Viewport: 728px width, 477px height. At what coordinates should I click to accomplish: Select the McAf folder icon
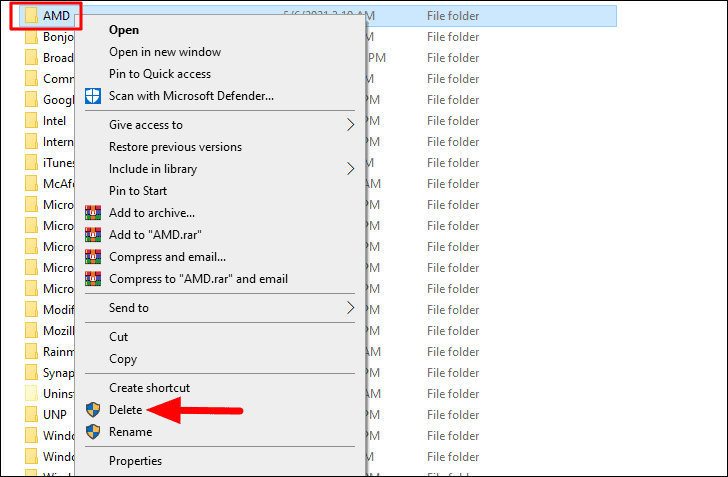pos(32,184)
